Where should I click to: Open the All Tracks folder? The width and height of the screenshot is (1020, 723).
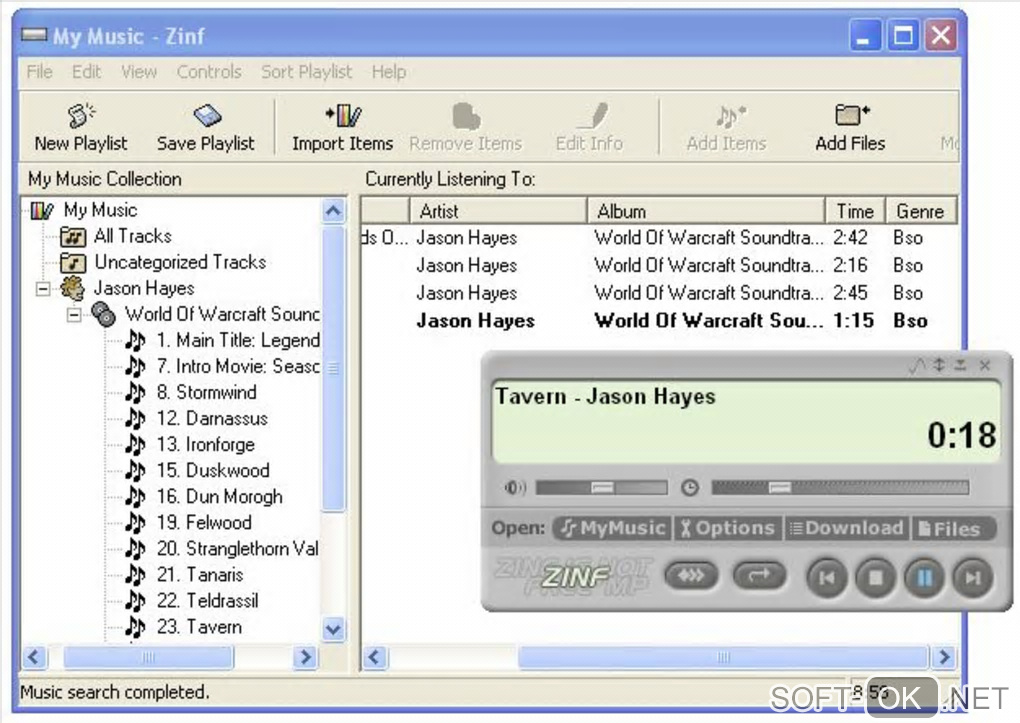coord(73,236)
